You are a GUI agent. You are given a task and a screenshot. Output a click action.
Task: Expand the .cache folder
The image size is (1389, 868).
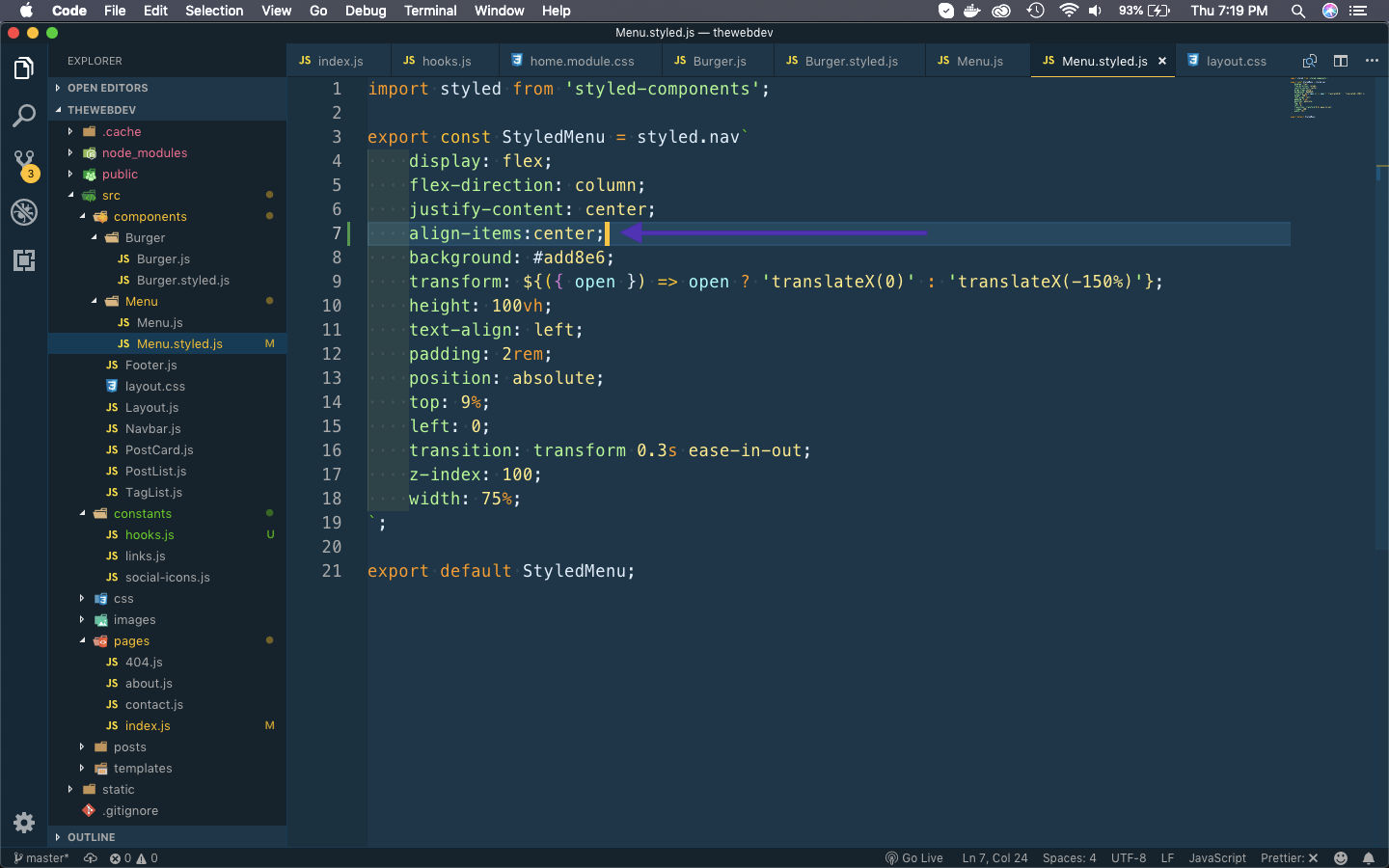click(x=168, y=131)
